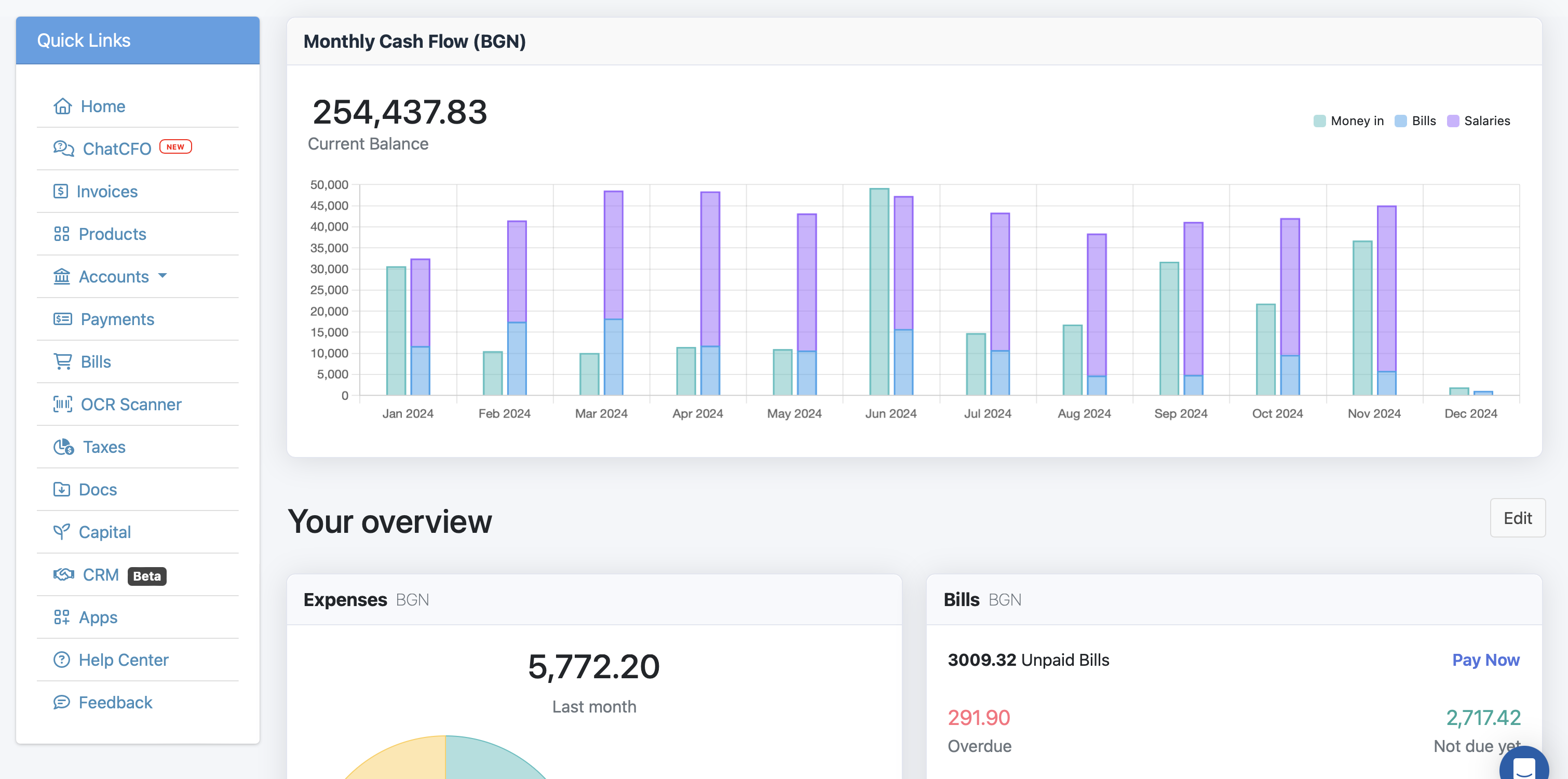Open the Home link
Viewport: 1568px width, 779px height.
[103, 106]
